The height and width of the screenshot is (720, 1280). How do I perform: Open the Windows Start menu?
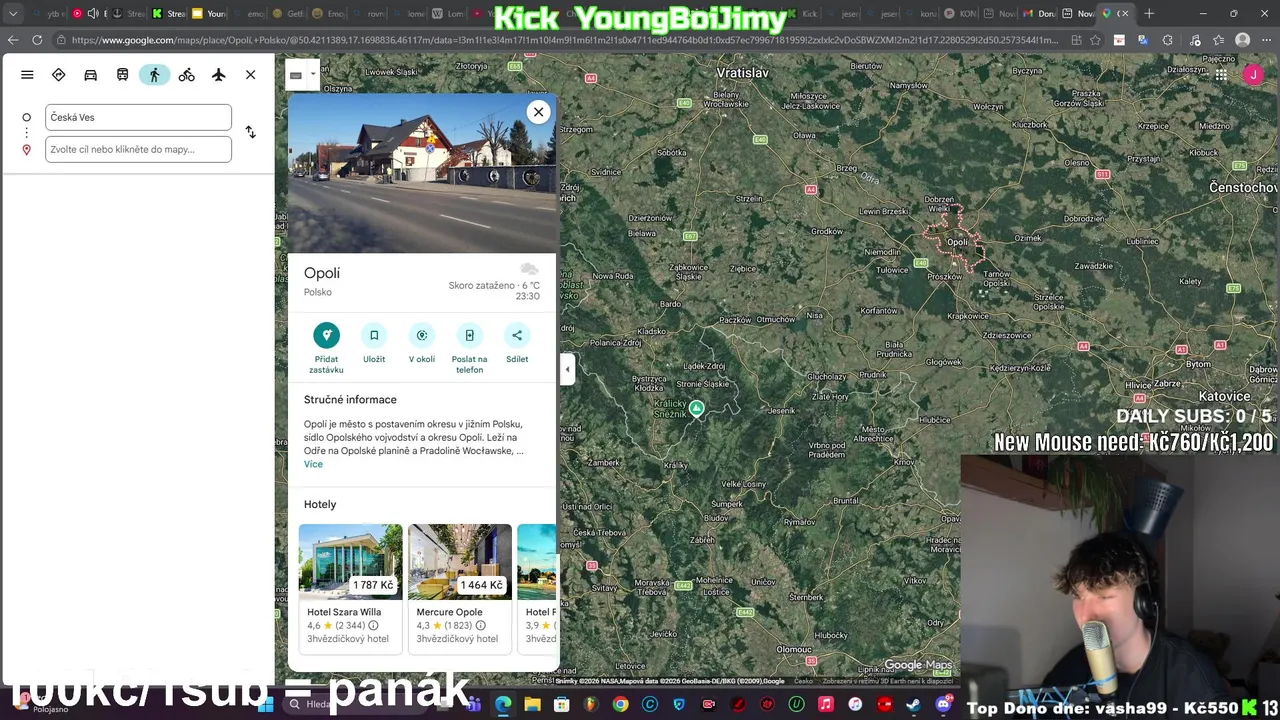pos(265,705)
